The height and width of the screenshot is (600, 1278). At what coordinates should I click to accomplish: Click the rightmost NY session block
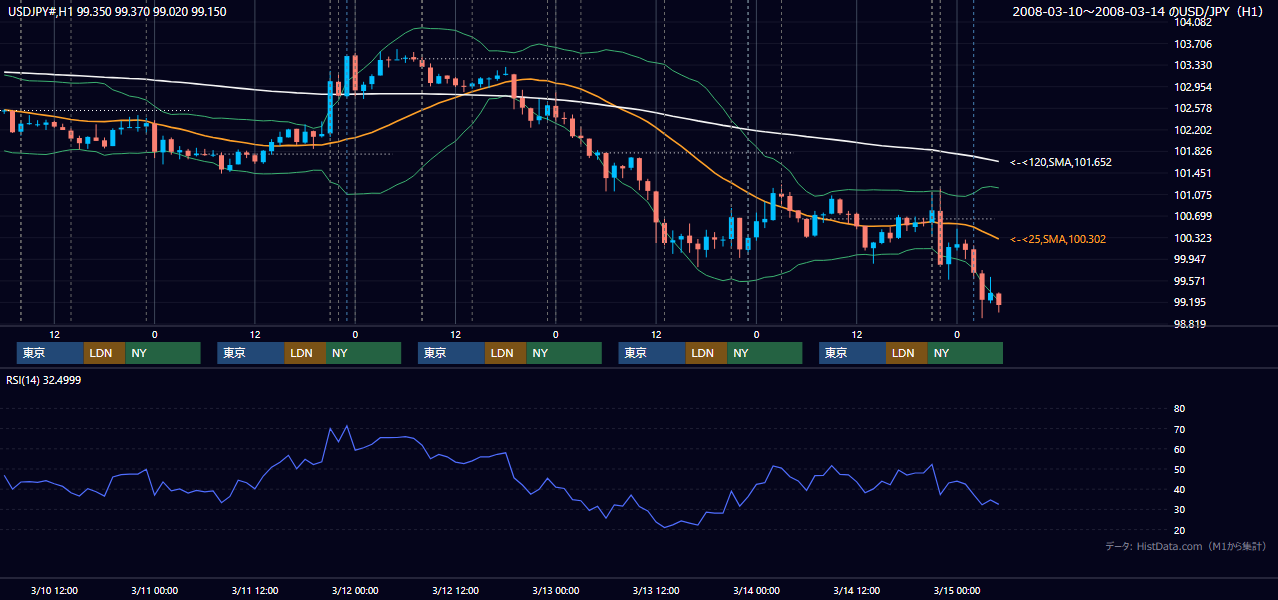click(x=964, y=353)
